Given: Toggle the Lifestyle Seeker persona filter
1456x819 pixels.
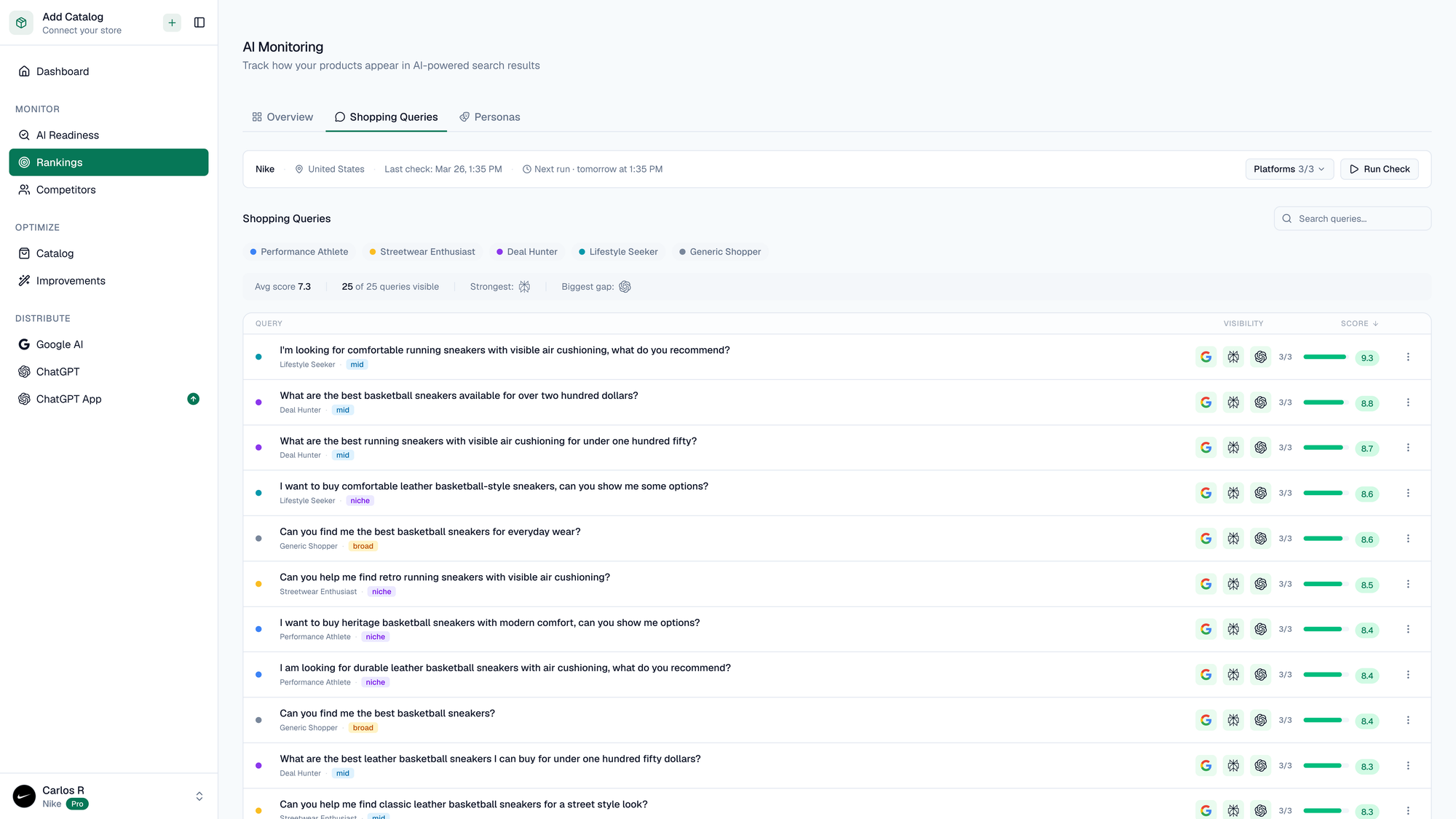Looking at the screenshot, I should (618, 252).
